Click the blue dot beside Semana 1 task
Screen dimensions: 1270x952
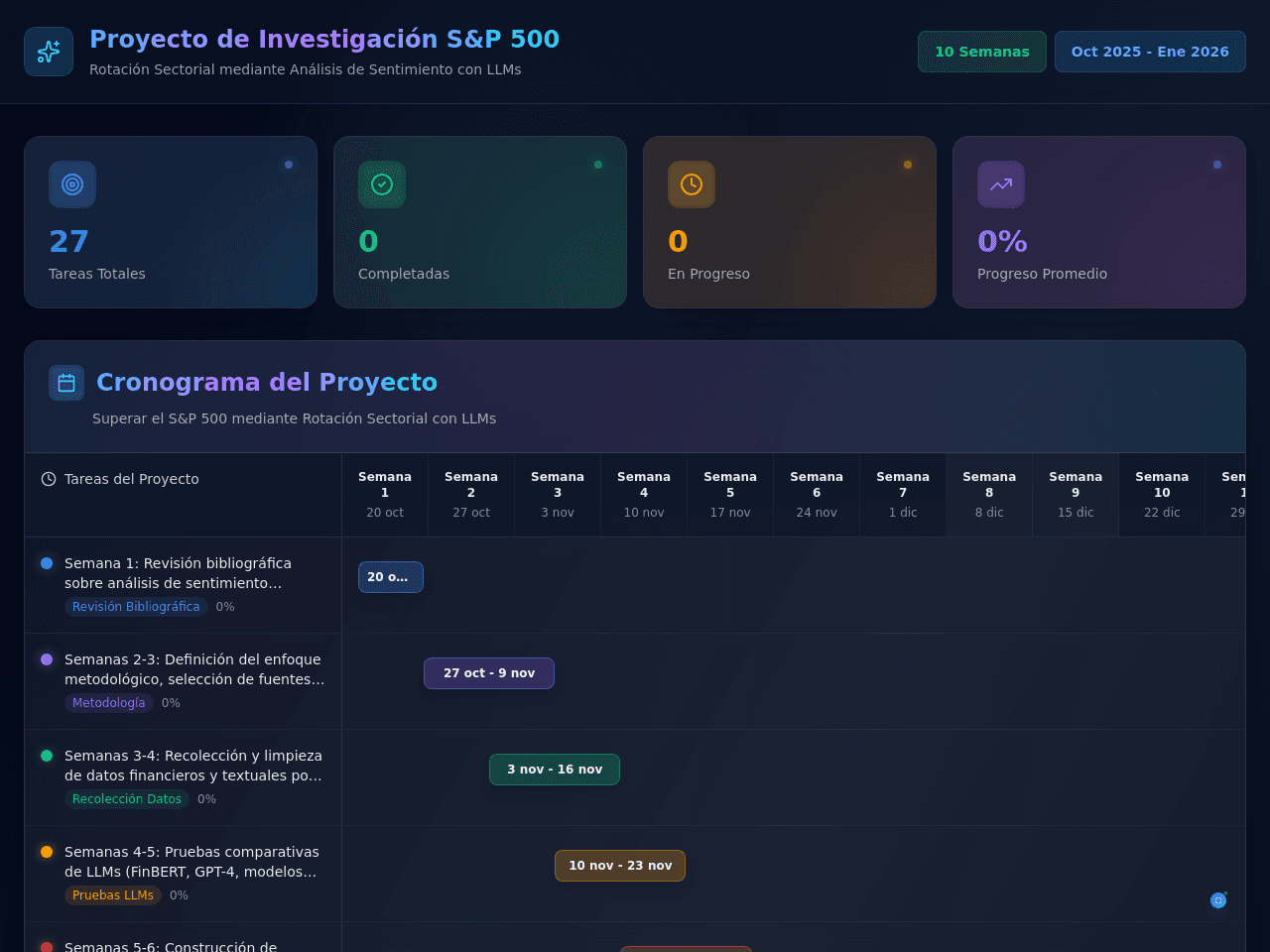tap(47, 563)
